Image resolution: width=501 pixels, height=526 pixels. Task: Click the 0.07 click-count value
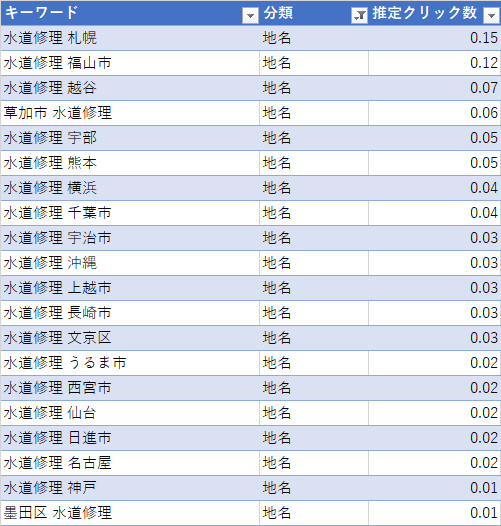[484, 88]
